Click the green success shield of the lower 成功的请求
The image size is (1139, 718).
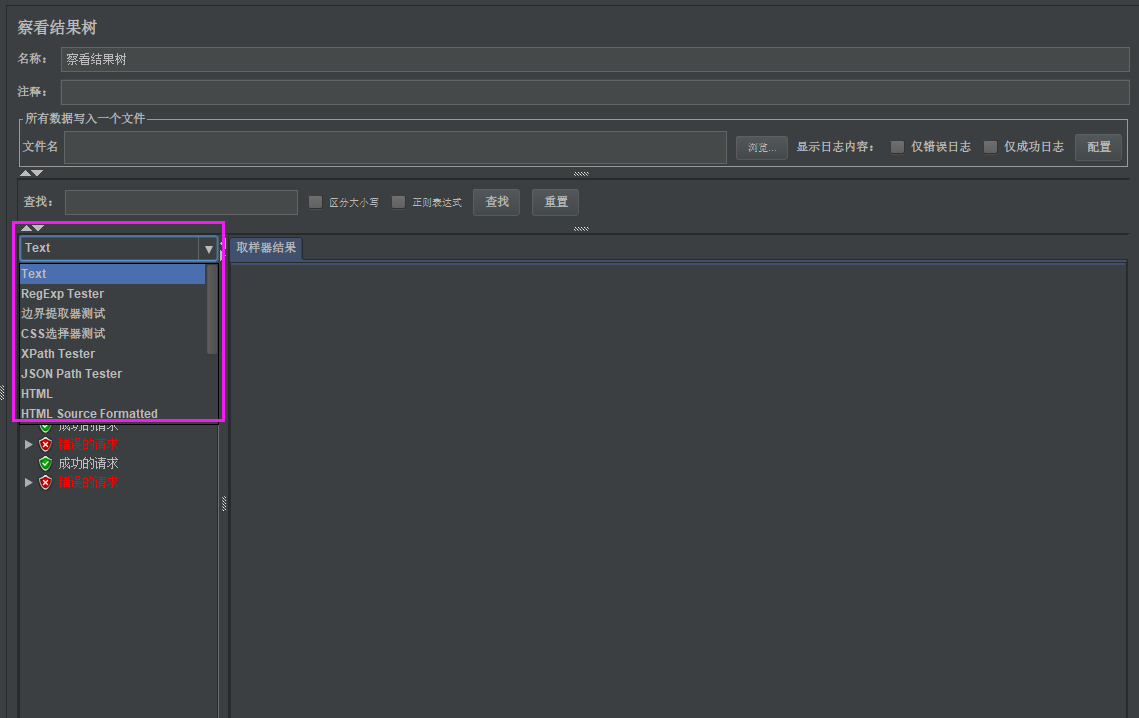click(45, 462)
